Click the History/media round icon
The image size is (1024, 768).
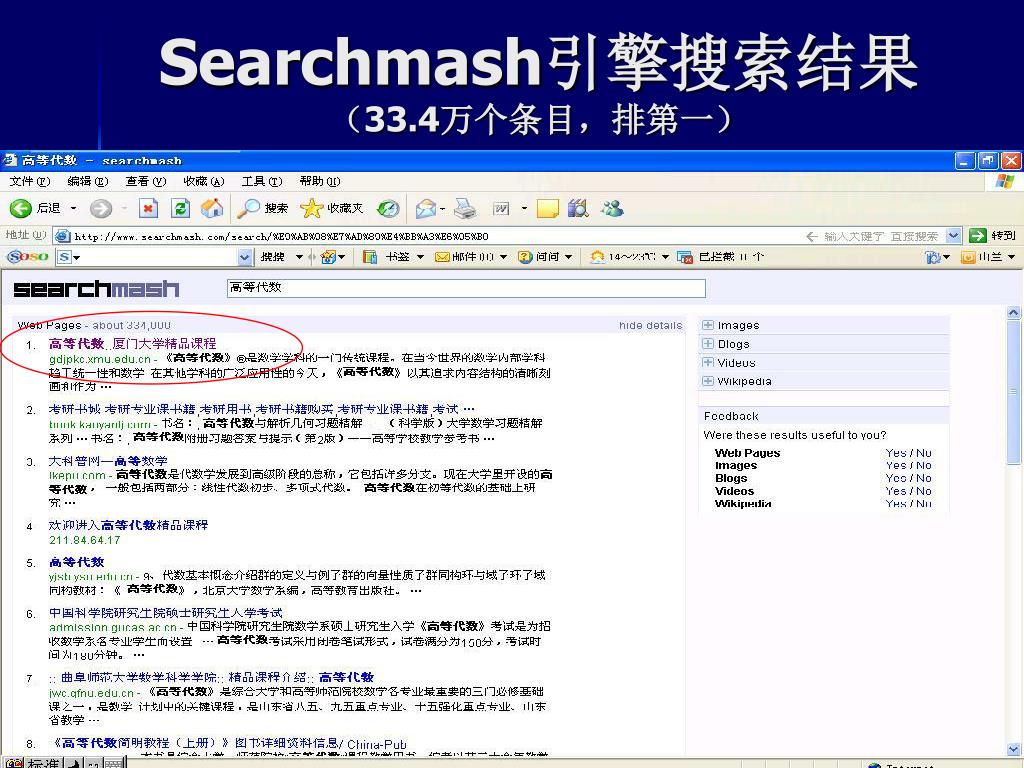pos(389,208)
